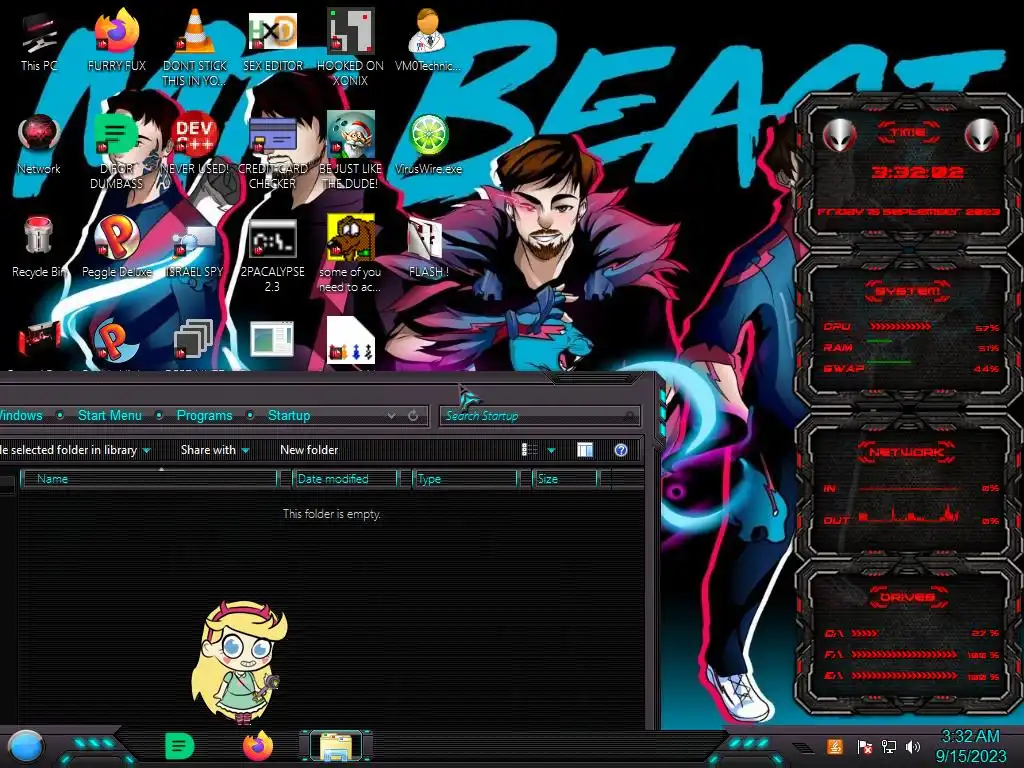Open Action Center flag tray icon
1024x768 pixels.
(x=865, y=746)
